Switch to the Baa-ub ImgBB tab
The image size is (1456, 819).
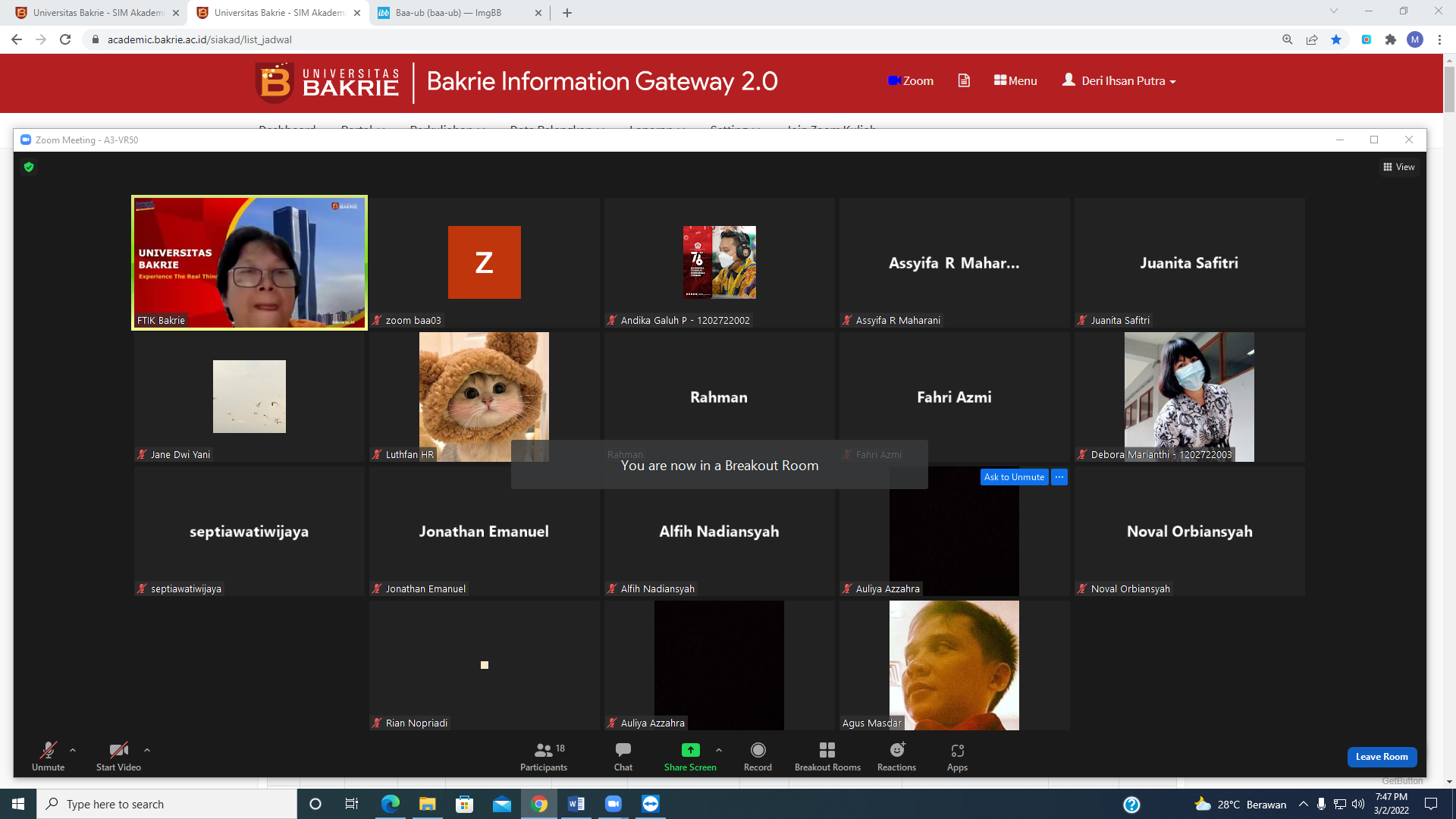tap(448, 13)
